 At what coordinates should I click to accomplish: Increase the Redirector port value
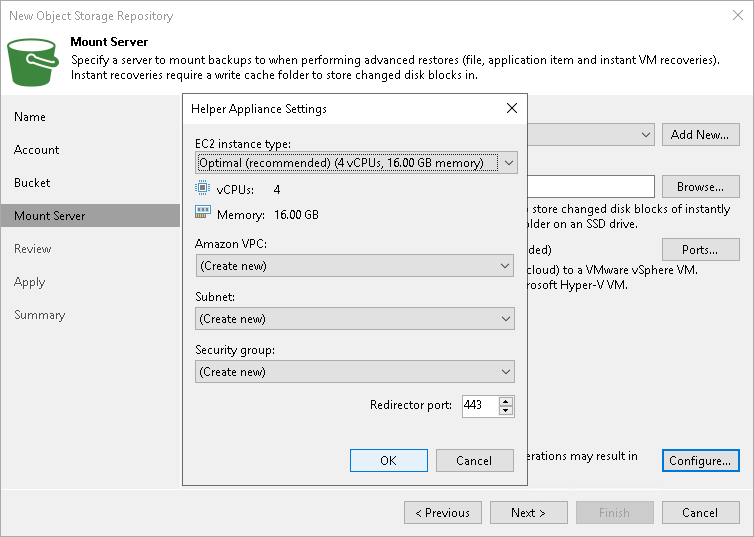click(505, 401)
